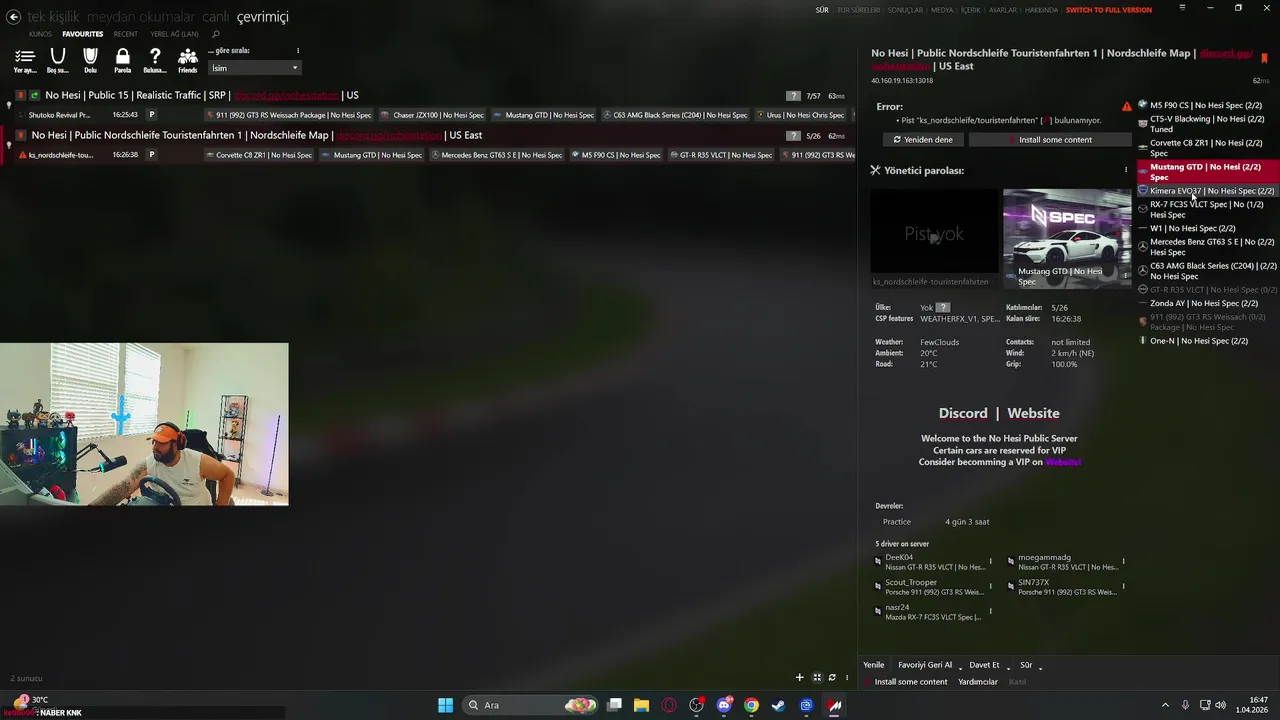This screenshot has width=1280, height=720.
Task: Click the bookmark icon beside server title
Action: (1264, 59)
